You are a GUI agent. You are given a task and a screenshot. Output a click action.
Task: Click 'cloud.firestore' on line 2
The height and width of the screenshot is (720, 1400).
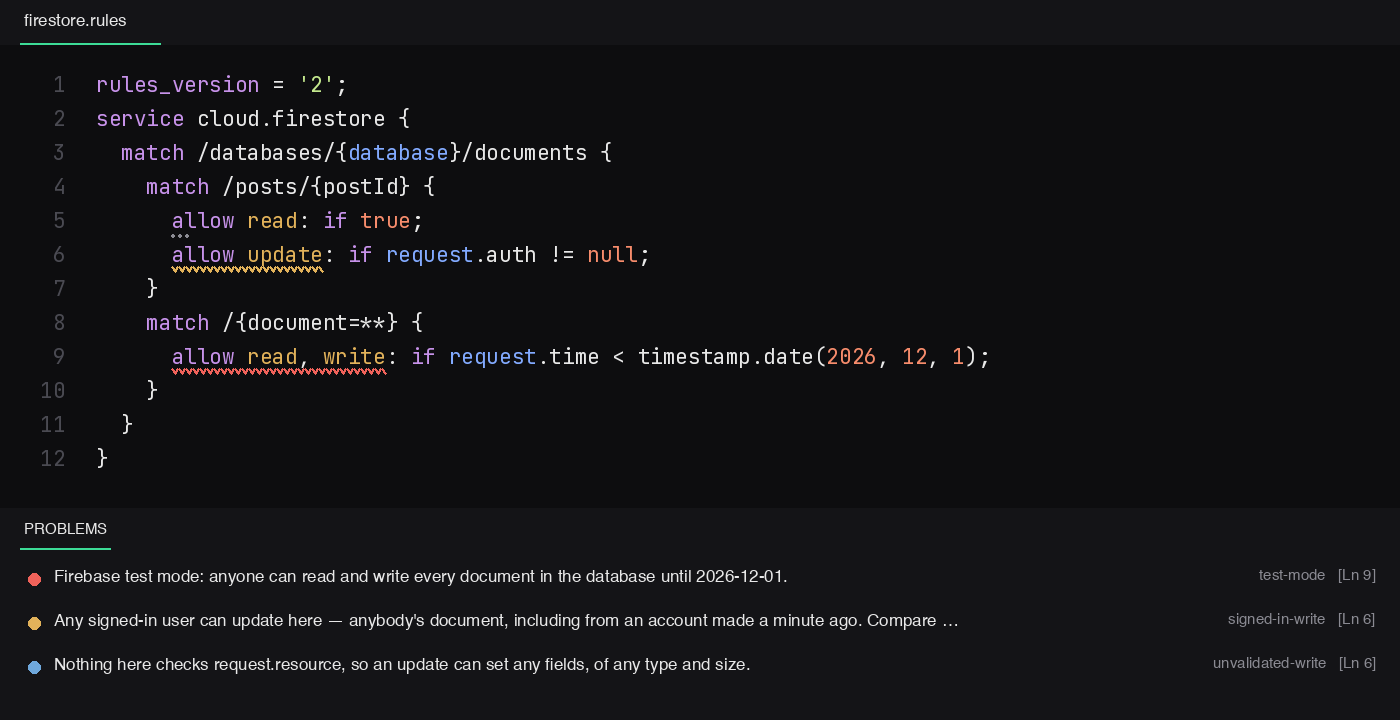(291, 119)
